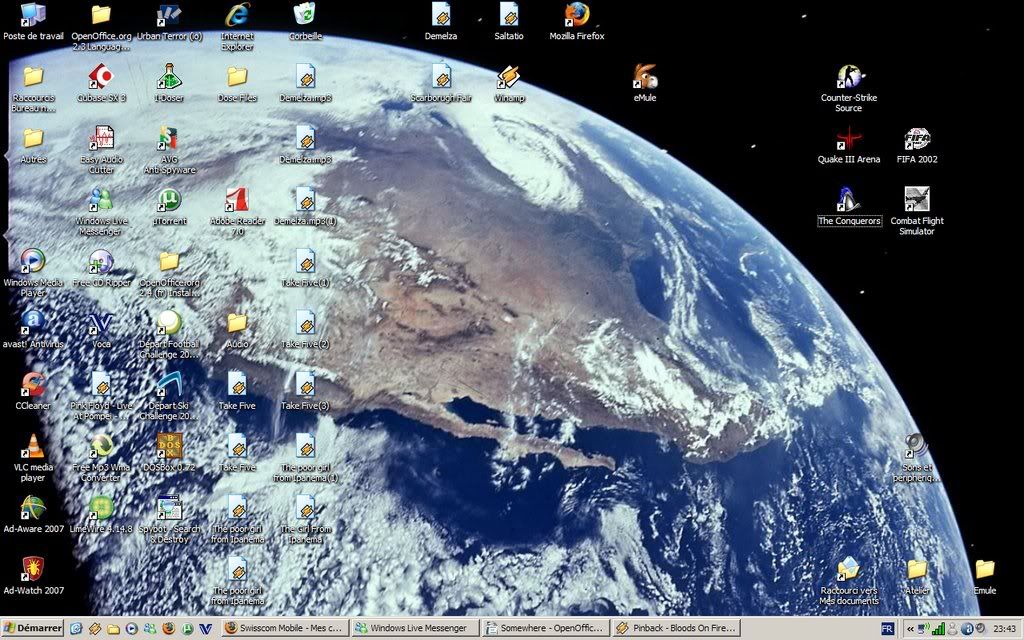Open the Quake III Arena icon
The width and height of the screenshot is (1024, 640).
[849, 140]
